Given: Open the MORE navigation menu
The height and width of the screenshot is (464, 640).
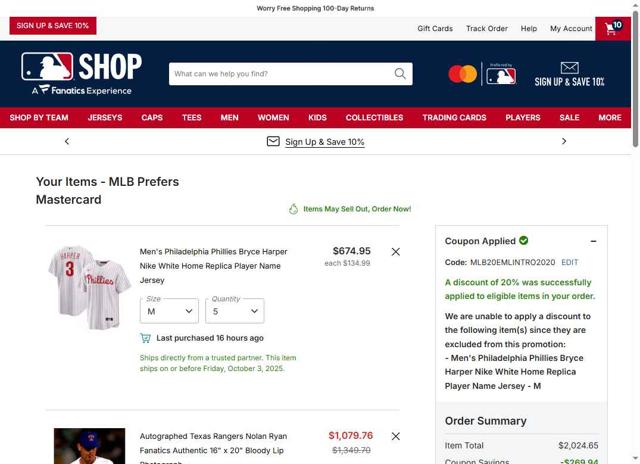Looking at the screenshot, I should tap(610, 118).
